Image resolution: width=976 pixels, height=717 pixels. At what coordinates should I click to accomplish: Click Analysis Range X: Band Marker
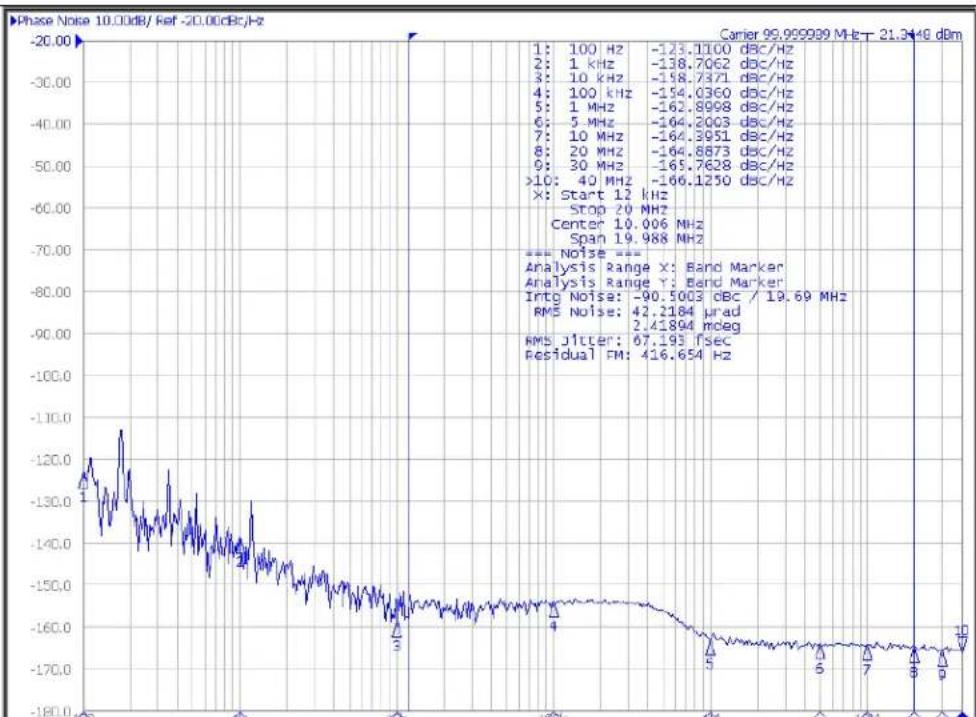tap(654, 268)
